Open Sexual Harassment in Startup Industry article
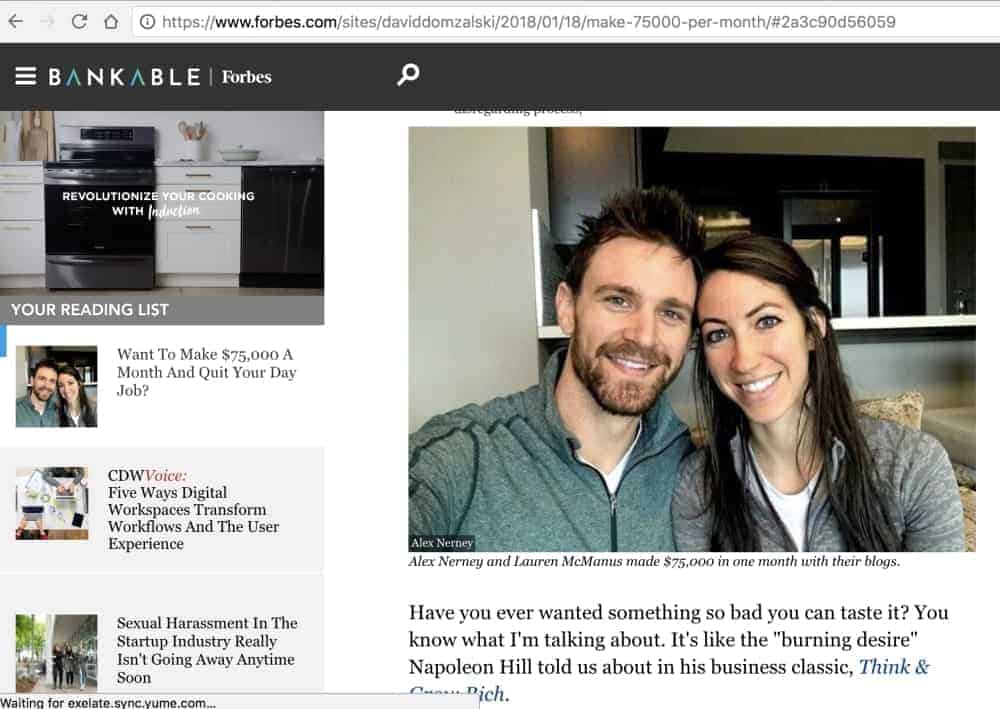 click(207, 650)
